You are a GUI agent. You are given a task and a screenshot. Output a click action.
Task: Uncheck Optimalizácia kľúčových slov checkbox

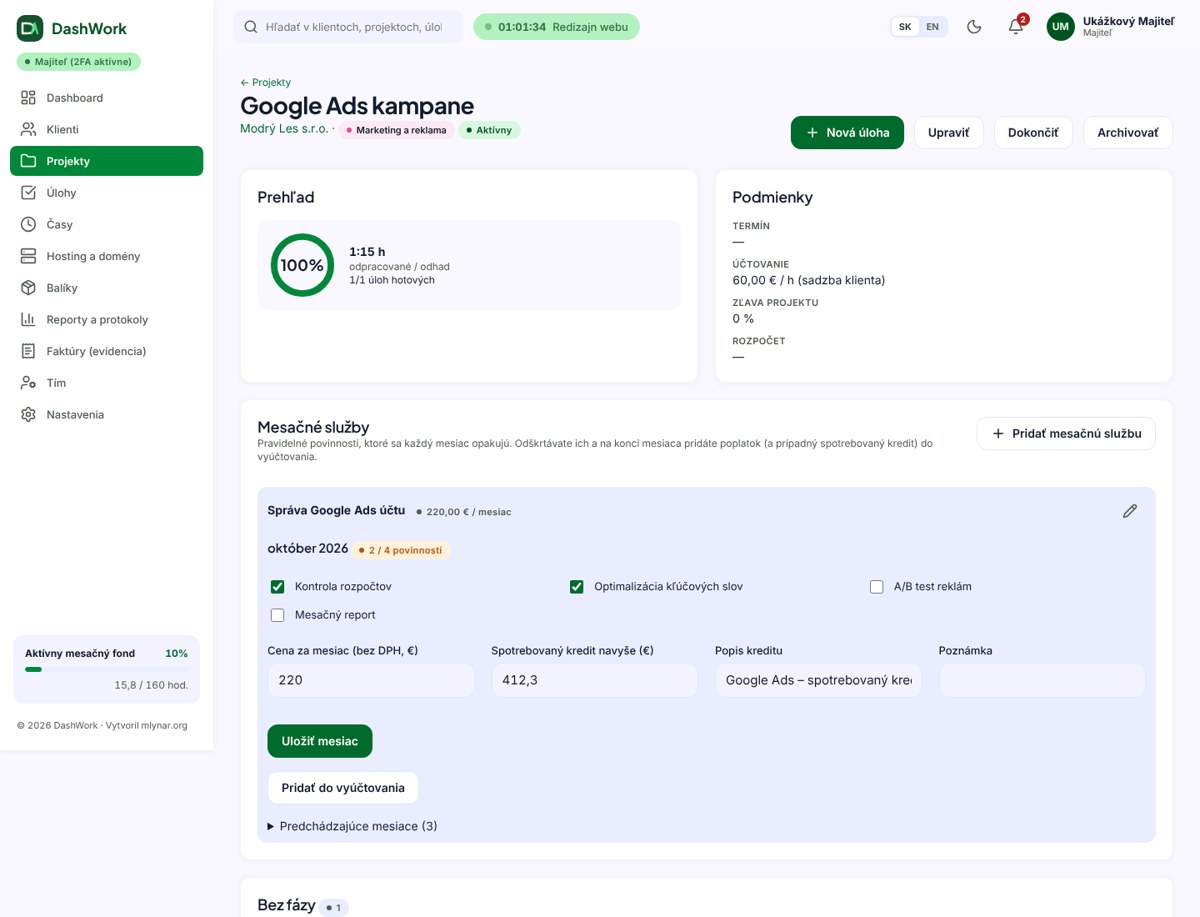coord(577,587)
